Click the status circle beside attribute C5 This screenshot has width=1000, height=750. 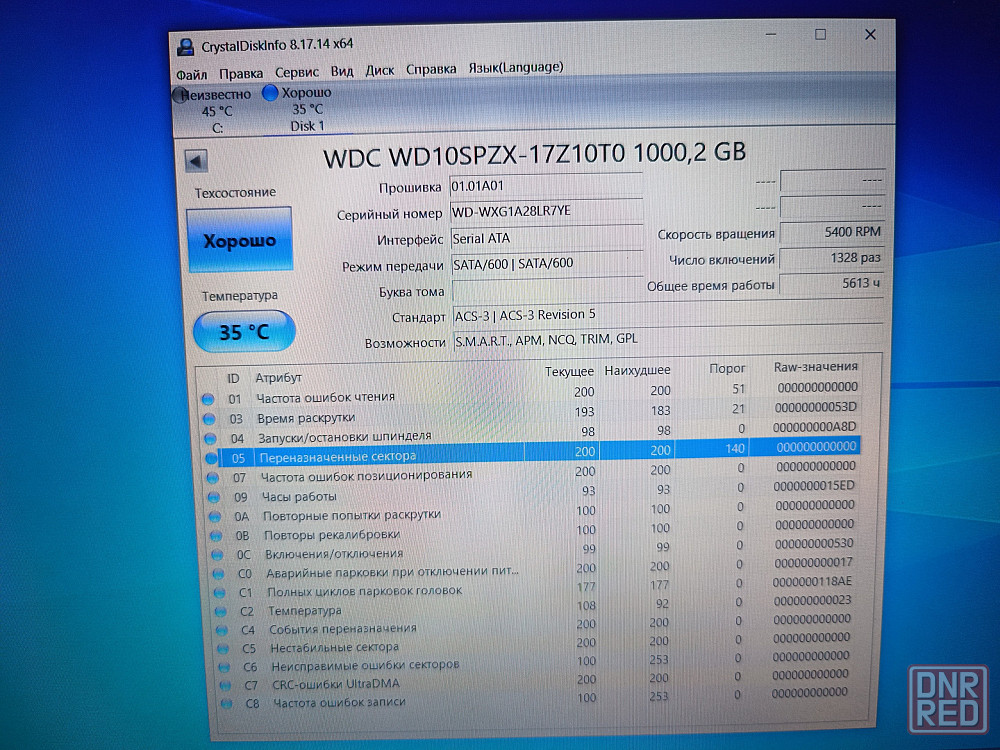pyautogui.click(x=223, y=649)
